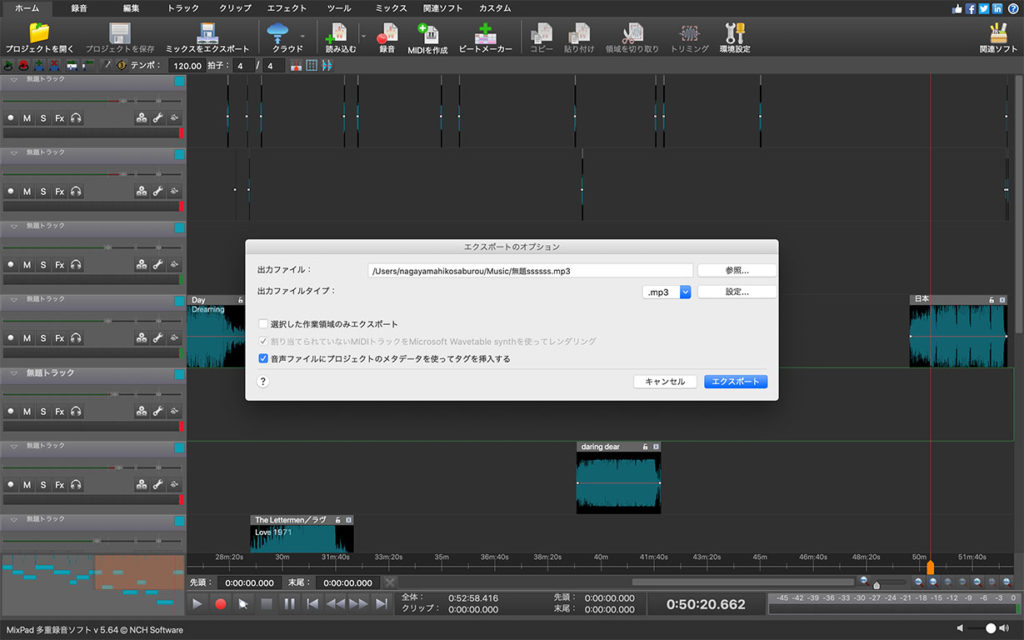Click the output file path field
The height and width of the screenshot is (640, 1024).
pyautogui.click(x=530, y=270)
